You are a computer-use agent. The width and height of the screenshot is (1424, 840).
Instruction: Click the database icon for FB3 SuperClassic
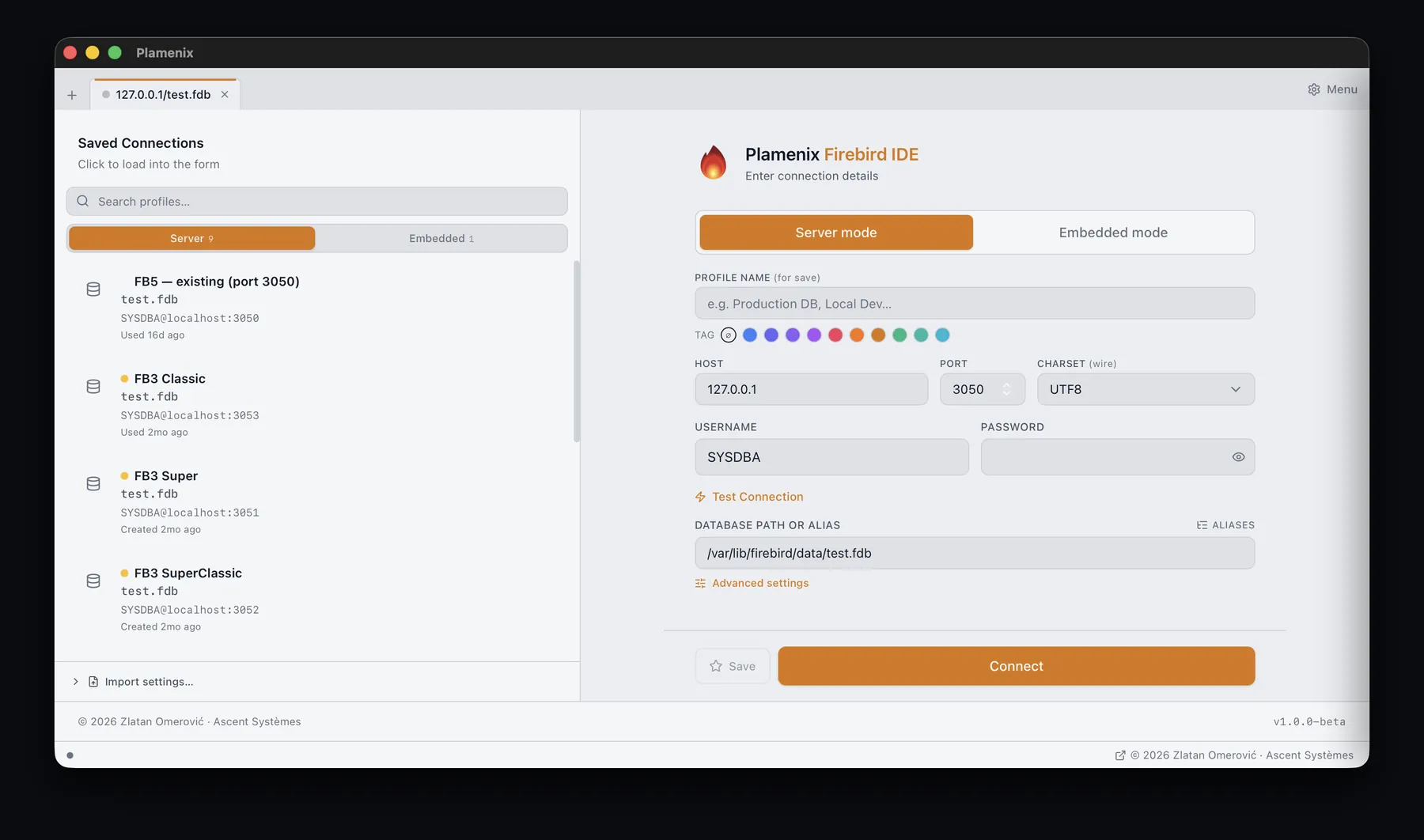(x=93, y=581)
